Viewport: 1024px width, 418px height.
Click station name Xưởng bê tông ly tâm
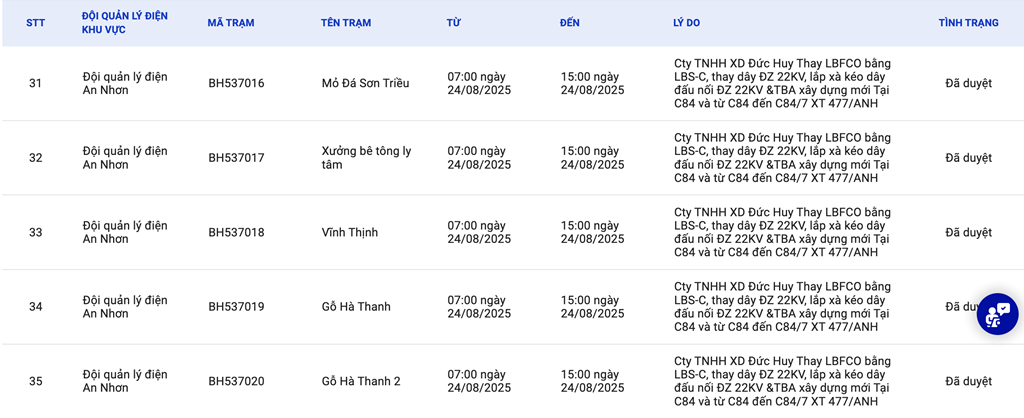pyautogui.click(x=366, y=158)
